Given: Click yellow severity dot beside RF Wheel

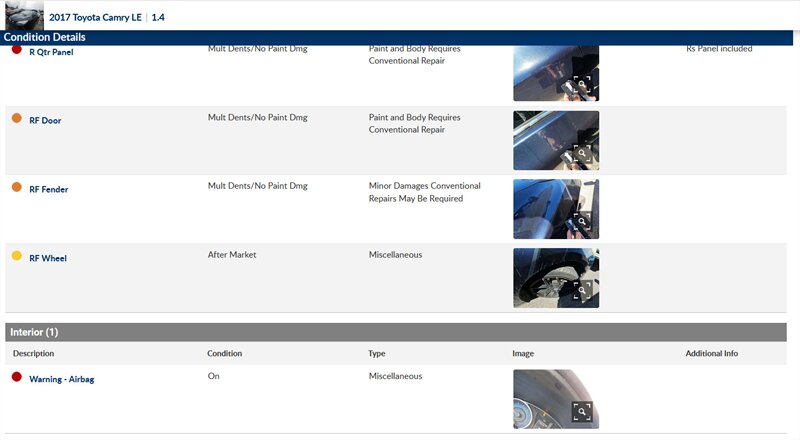Looking at the screenshot, I should 16,256.
